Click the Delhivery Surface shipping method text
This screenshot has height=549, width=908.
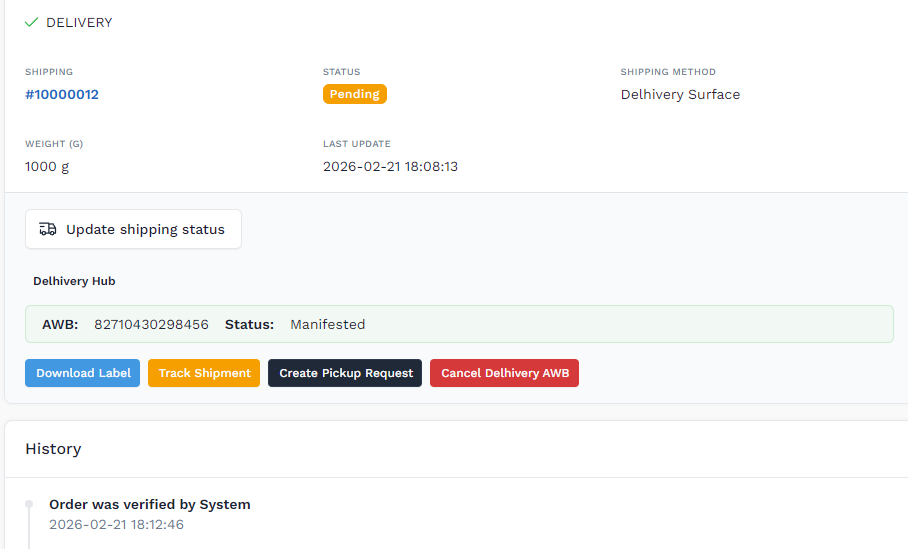680,94
